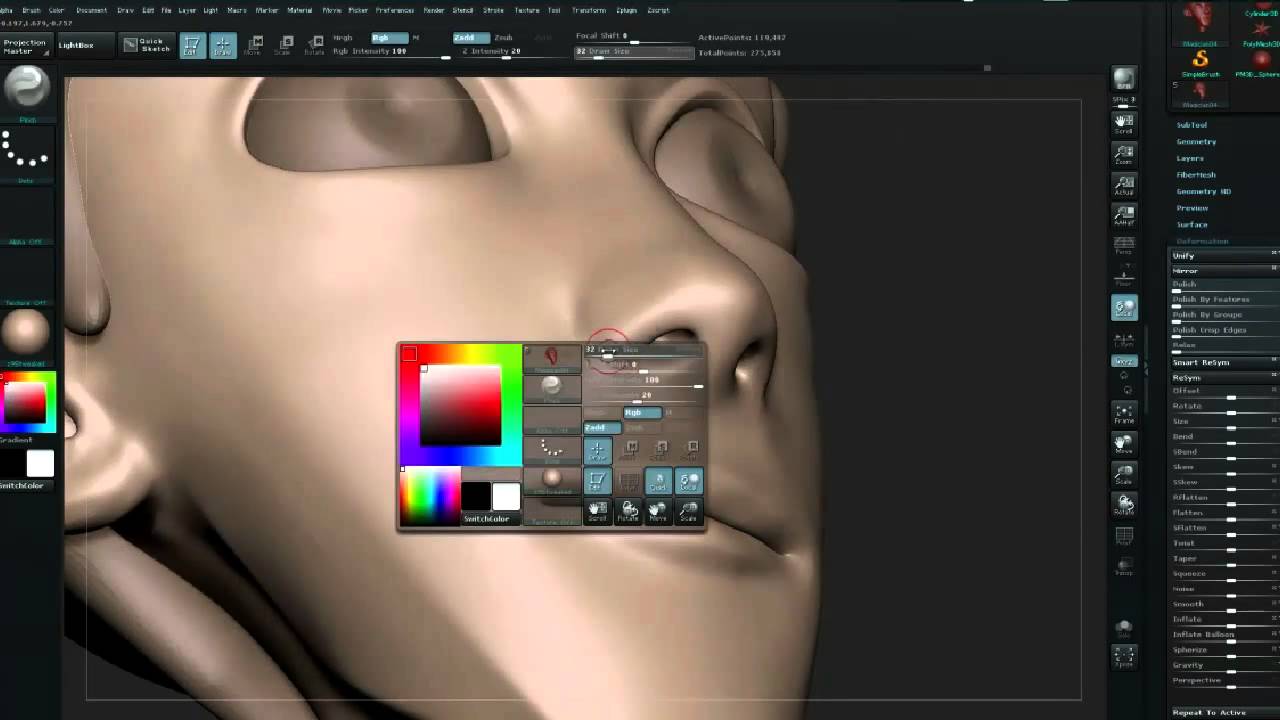Click the Edit mode icon in the top toolbar

point(192,45)
